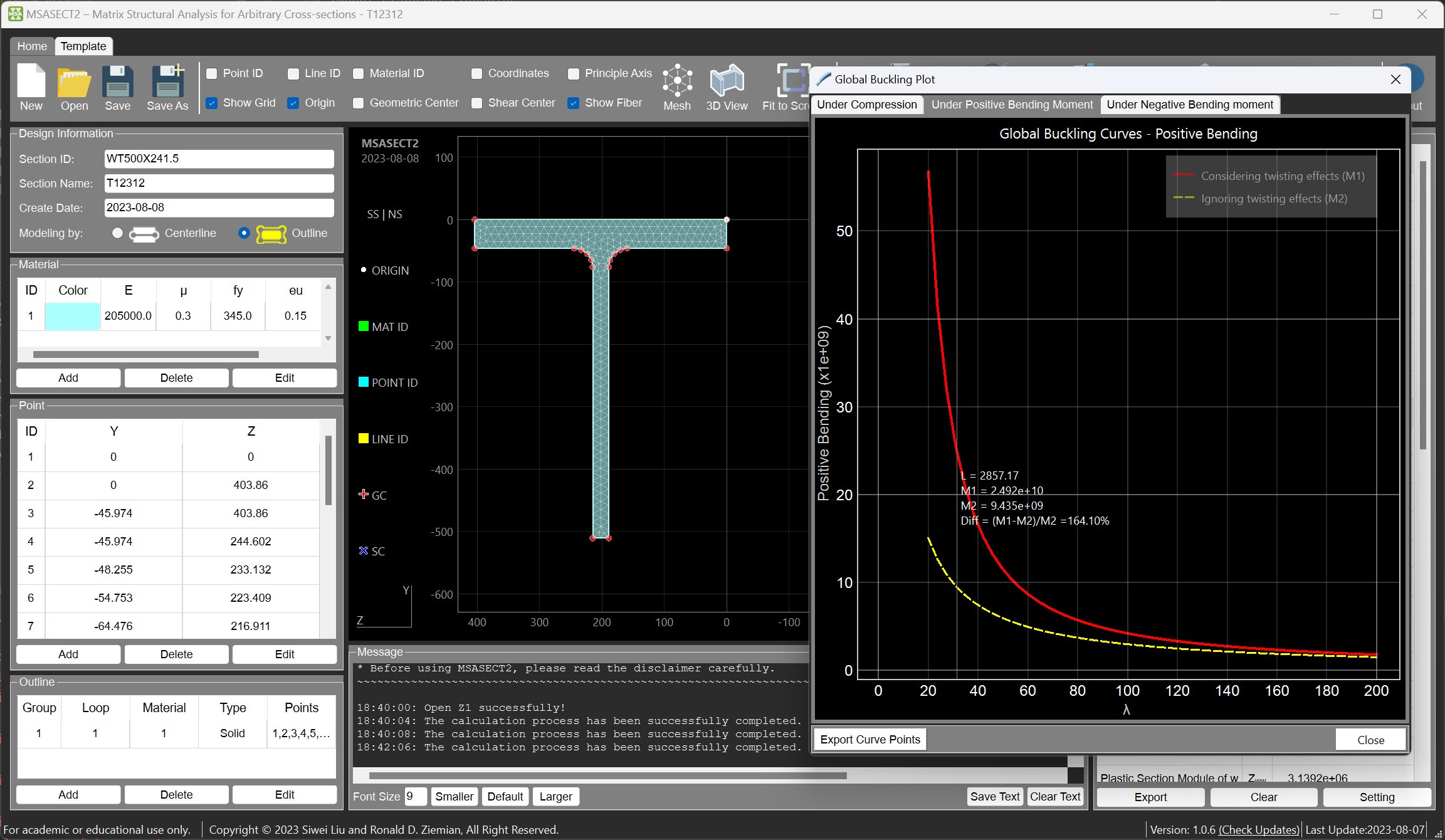Screen dimensions: 1445x840
Task: Click the Save Text button
Action: (x=995, y=796)
